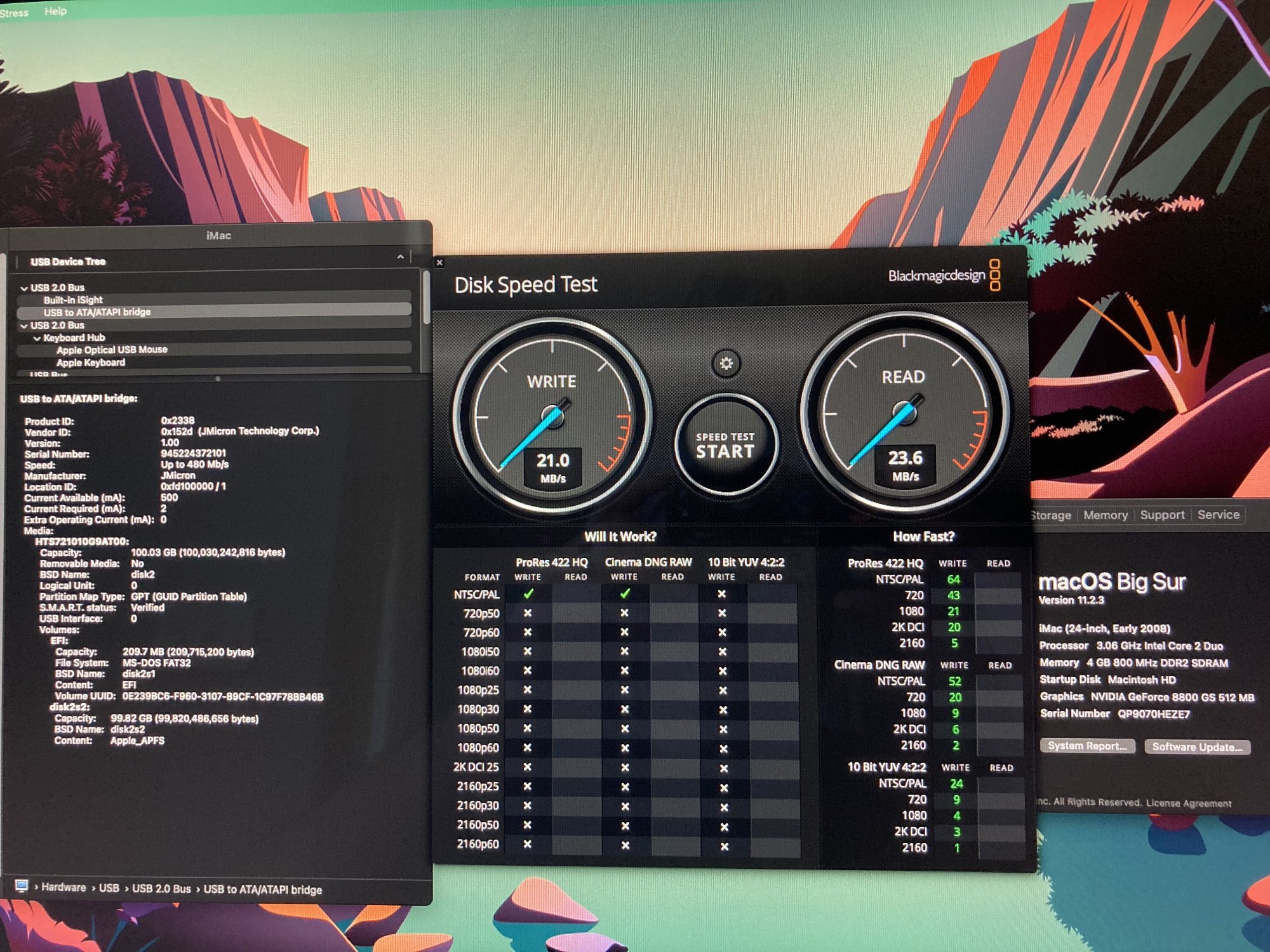This screenshot has width=1270, height=952.
Task: Switch to the Memory tab
Action: [x=1105, y=515]
